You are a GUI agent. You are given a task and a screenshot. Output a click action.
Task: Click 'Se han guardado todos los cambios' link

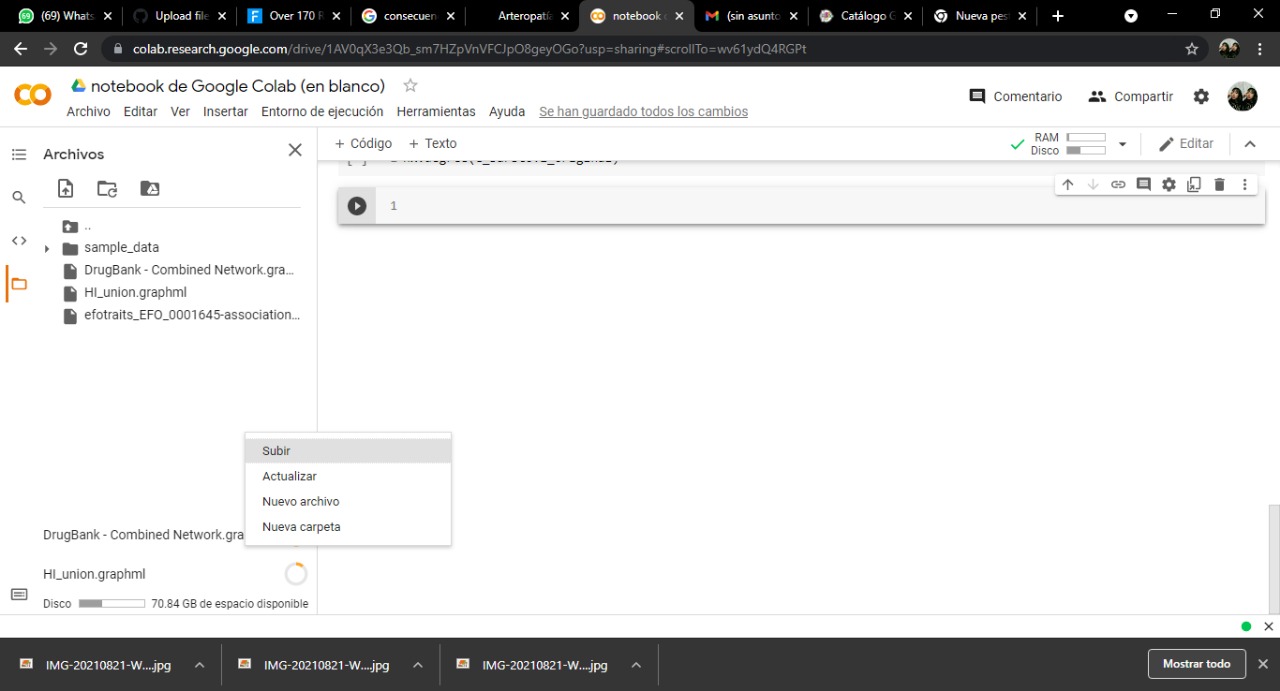(x=643, y=112)
